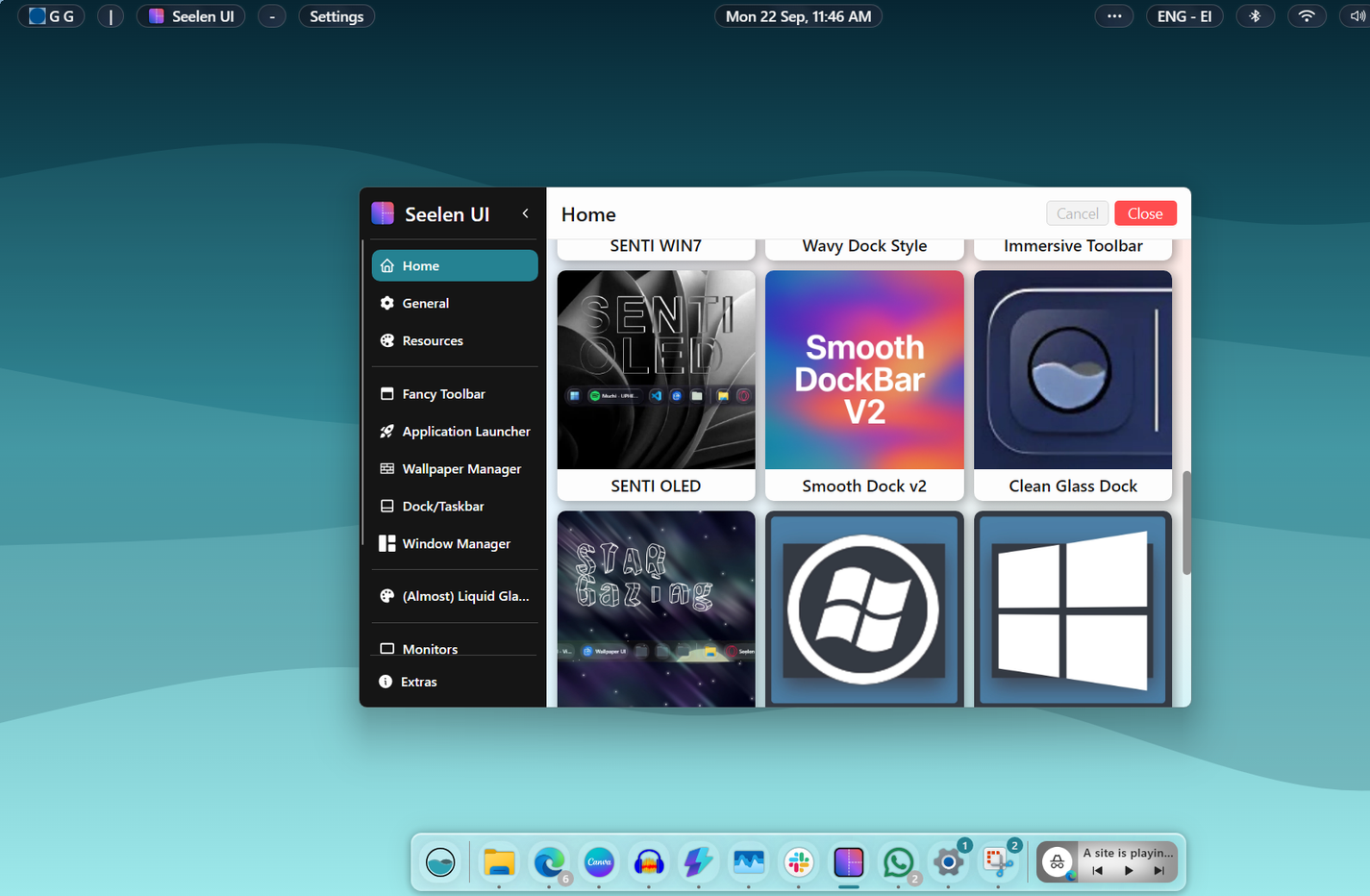Open WhatsApp from the dock
Screen dimensions: 1370x896
point(898,862)
